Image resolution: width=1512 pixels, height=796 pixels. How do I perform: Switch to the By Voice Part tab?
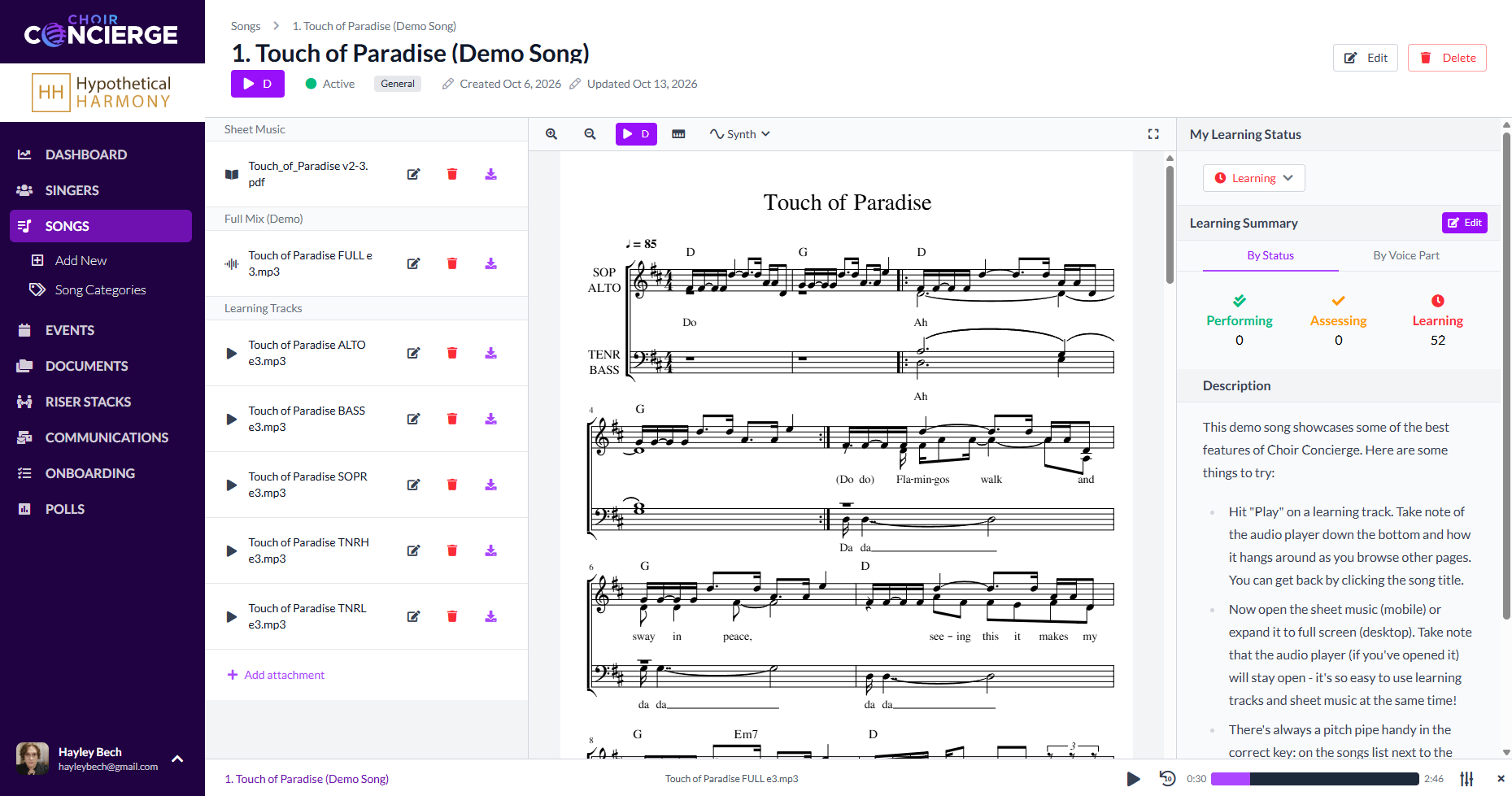click(1406, 255)
